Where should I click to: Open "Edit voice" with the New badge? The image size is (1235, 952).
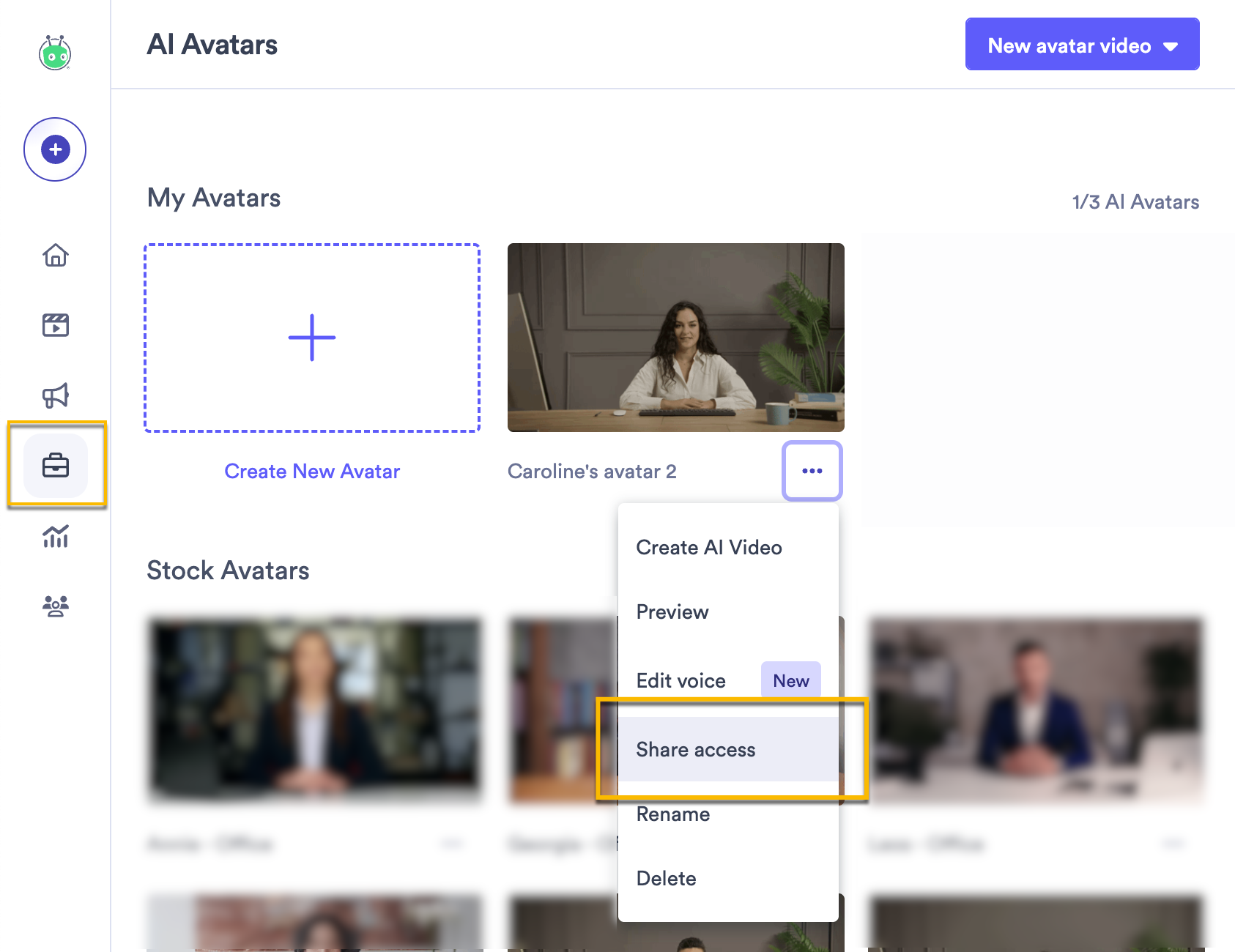[680, 680]
